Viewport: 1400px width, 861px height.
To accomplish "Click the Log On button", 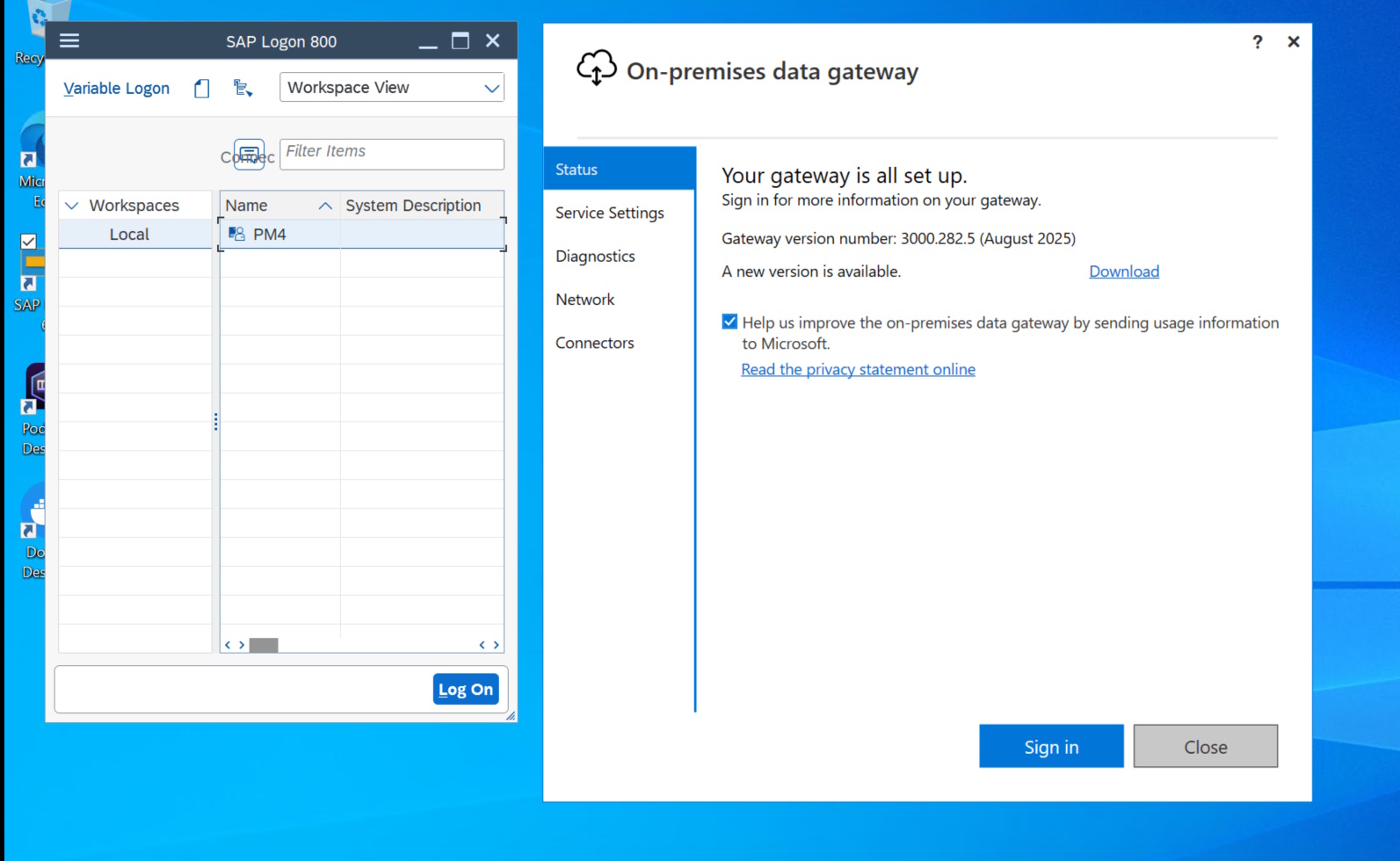I will 466,689.
